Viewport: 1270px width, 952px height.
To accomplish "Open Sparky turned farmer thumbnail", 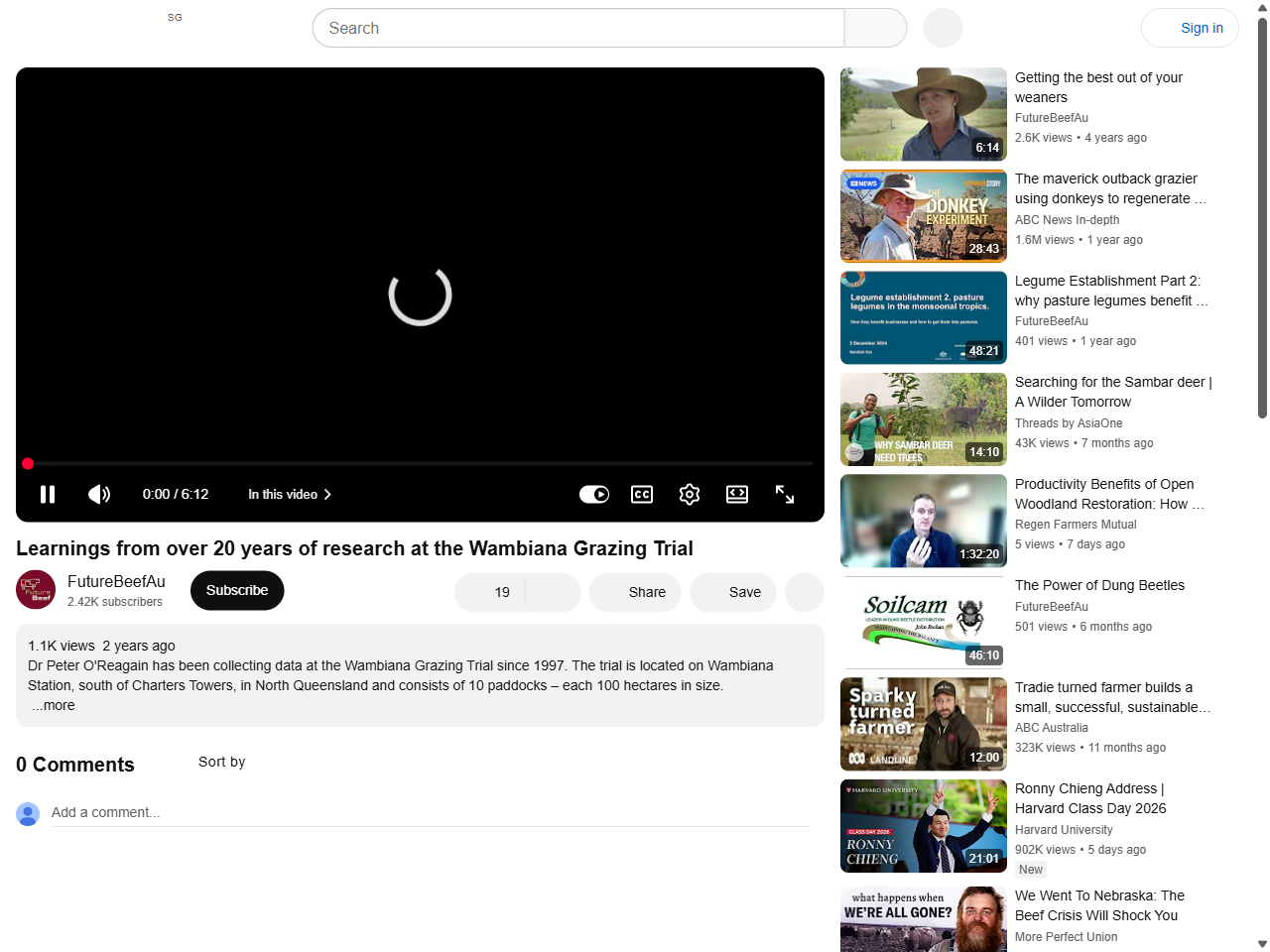I will [924, 724].
